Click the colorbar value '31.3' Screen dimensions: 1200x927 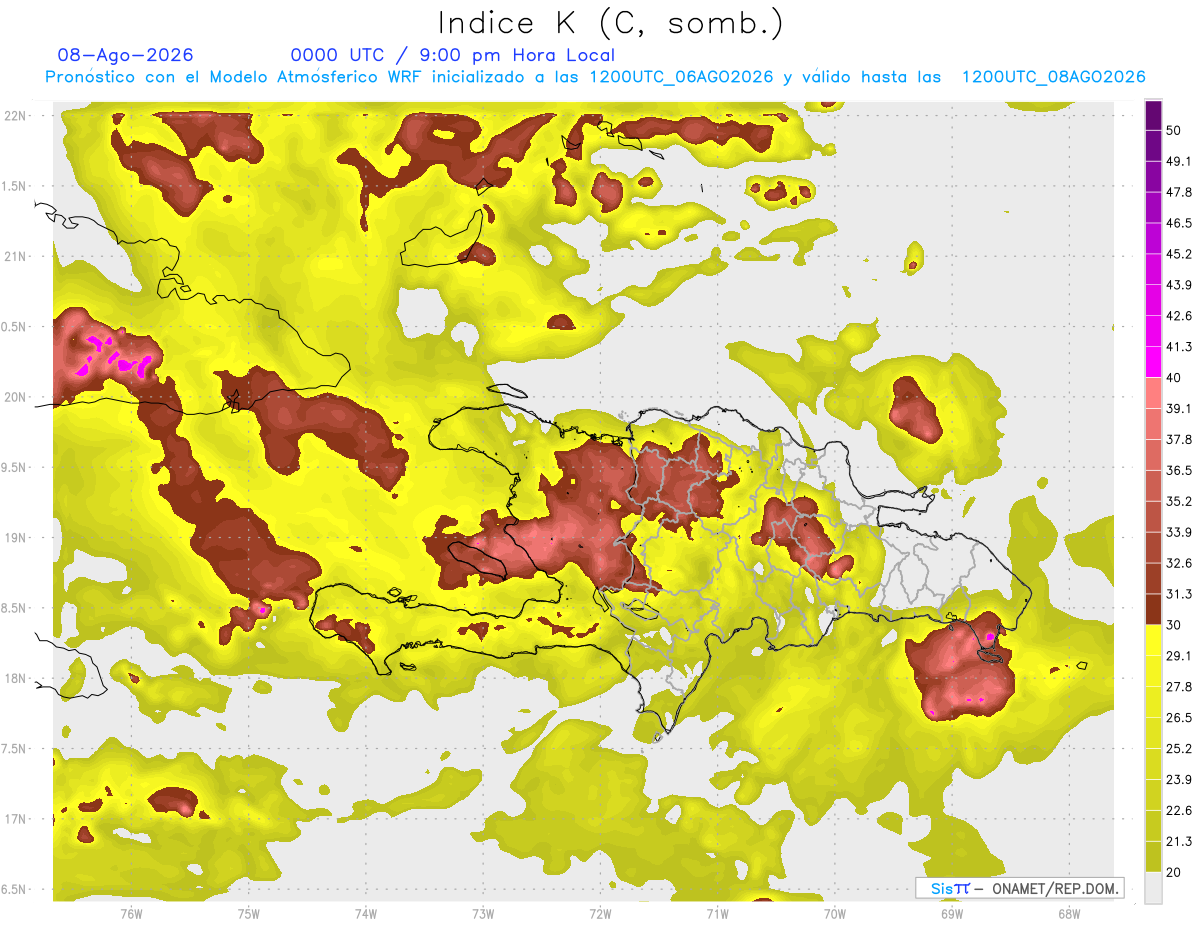(x=1180, y=594)
